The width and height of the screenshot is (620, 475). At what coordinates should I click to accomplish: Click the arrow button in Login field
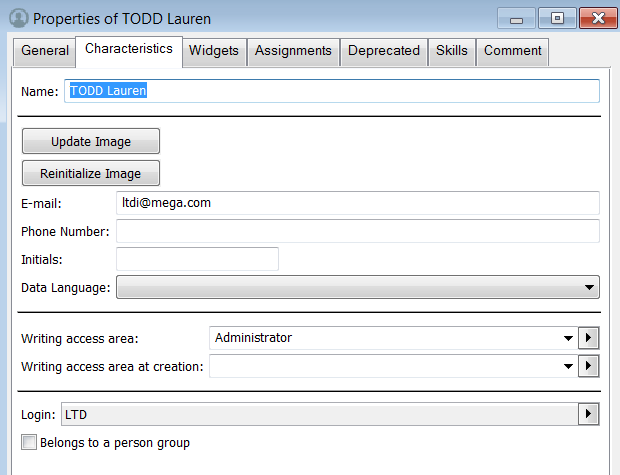pyautogui.click(x=589, y=414)
